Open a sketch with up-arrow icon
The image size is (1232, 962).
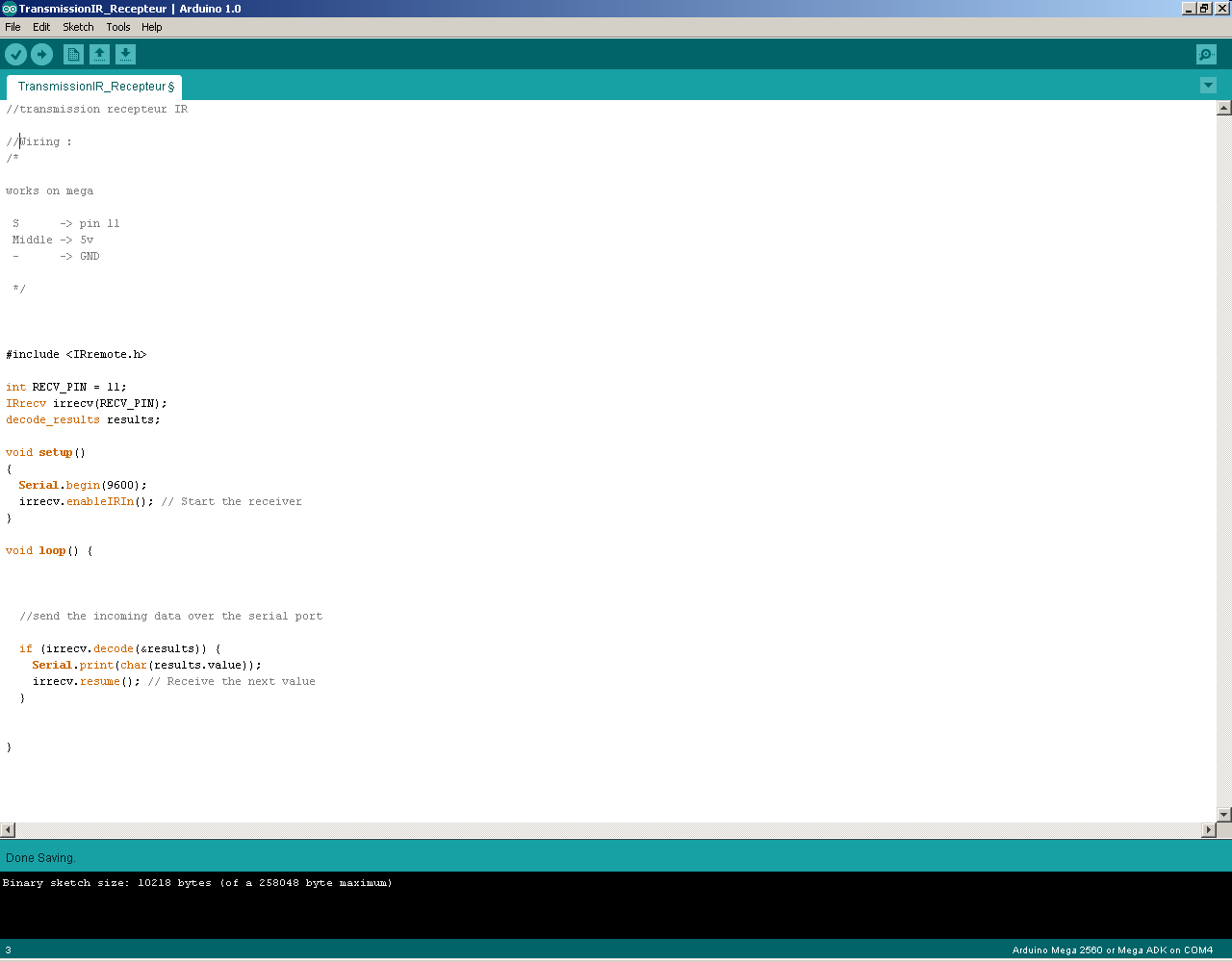point(100,55)
